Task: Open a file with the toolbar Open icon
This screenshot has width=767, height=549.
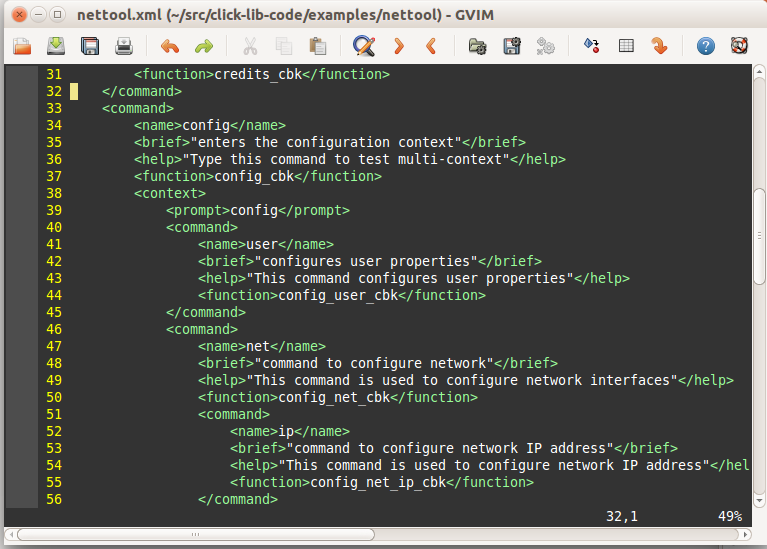Action: coord(22,46)
